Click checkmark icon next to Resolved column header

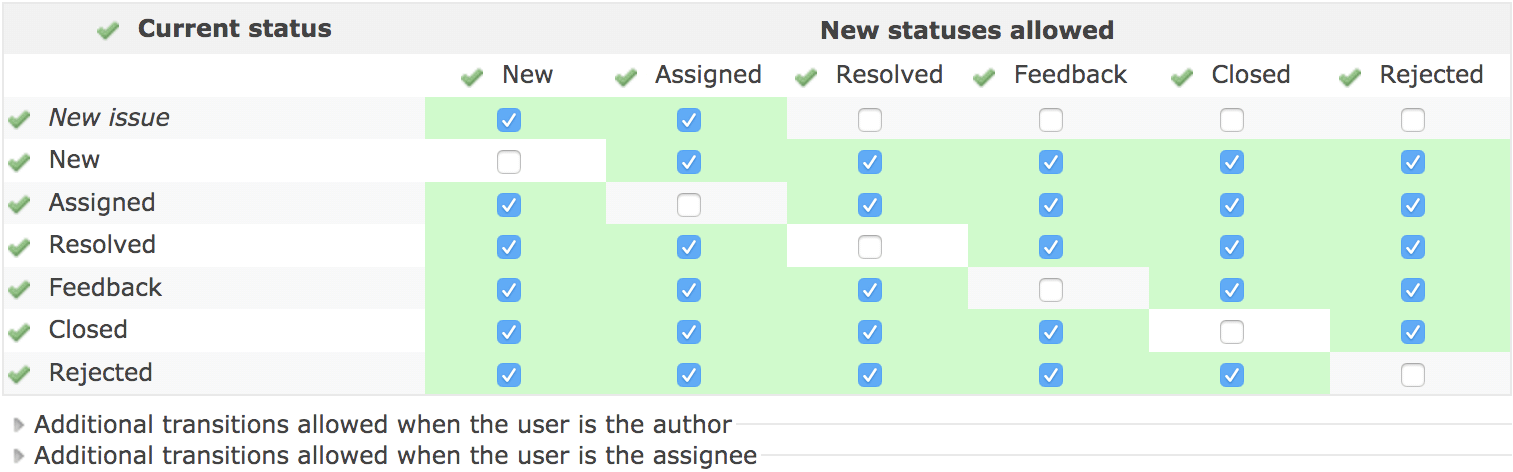point(806,77)
